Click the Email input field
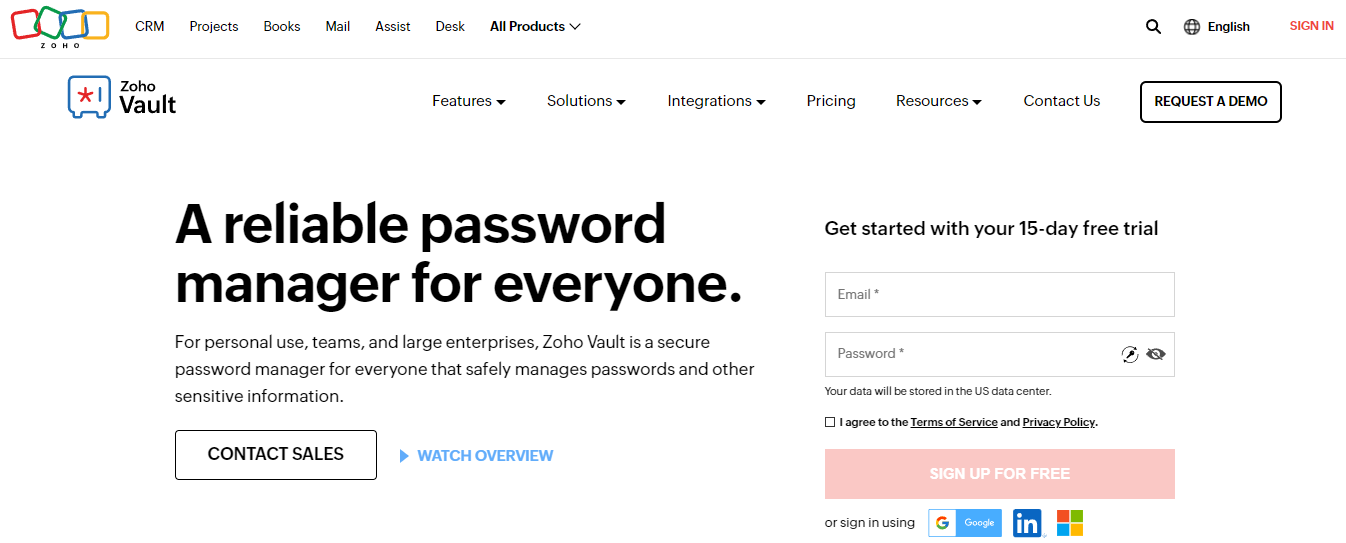The width and height of the screenshot is (1346, 543). [999, 294]
